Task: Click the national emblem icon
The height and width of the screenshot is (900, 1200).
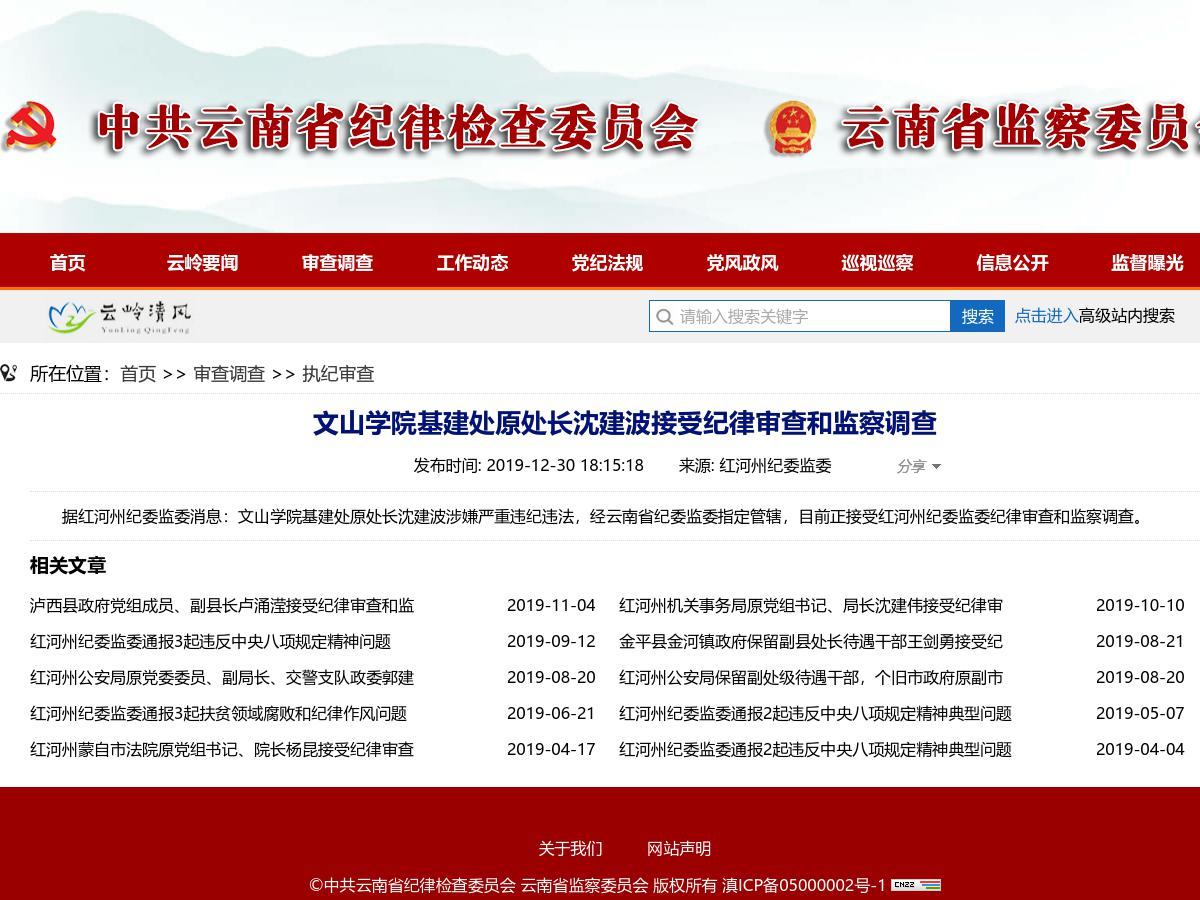Action: coord(792,128)
